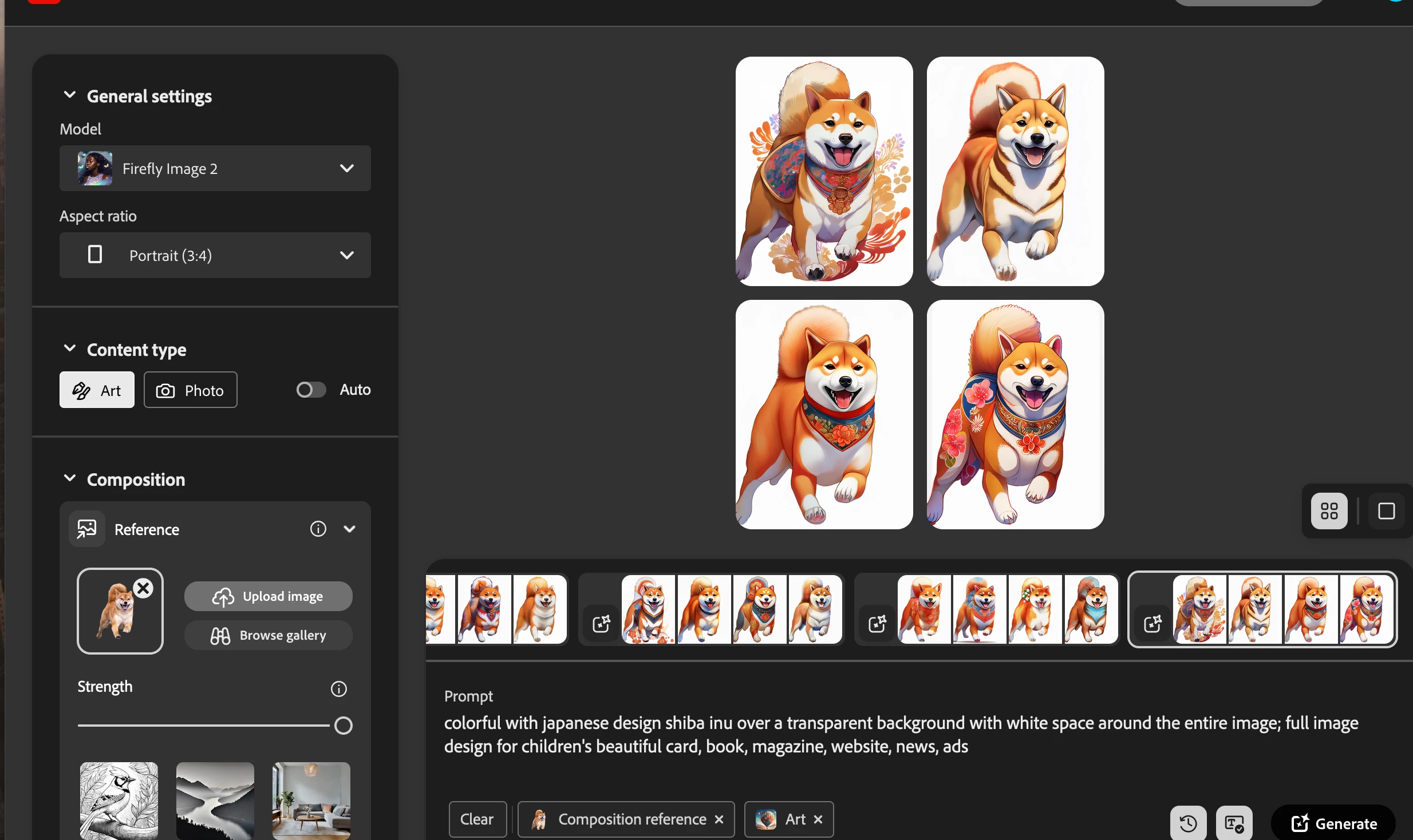1413x840 pixels.
Task: Remove the Art tag from prompt
Action: (818, 819)
